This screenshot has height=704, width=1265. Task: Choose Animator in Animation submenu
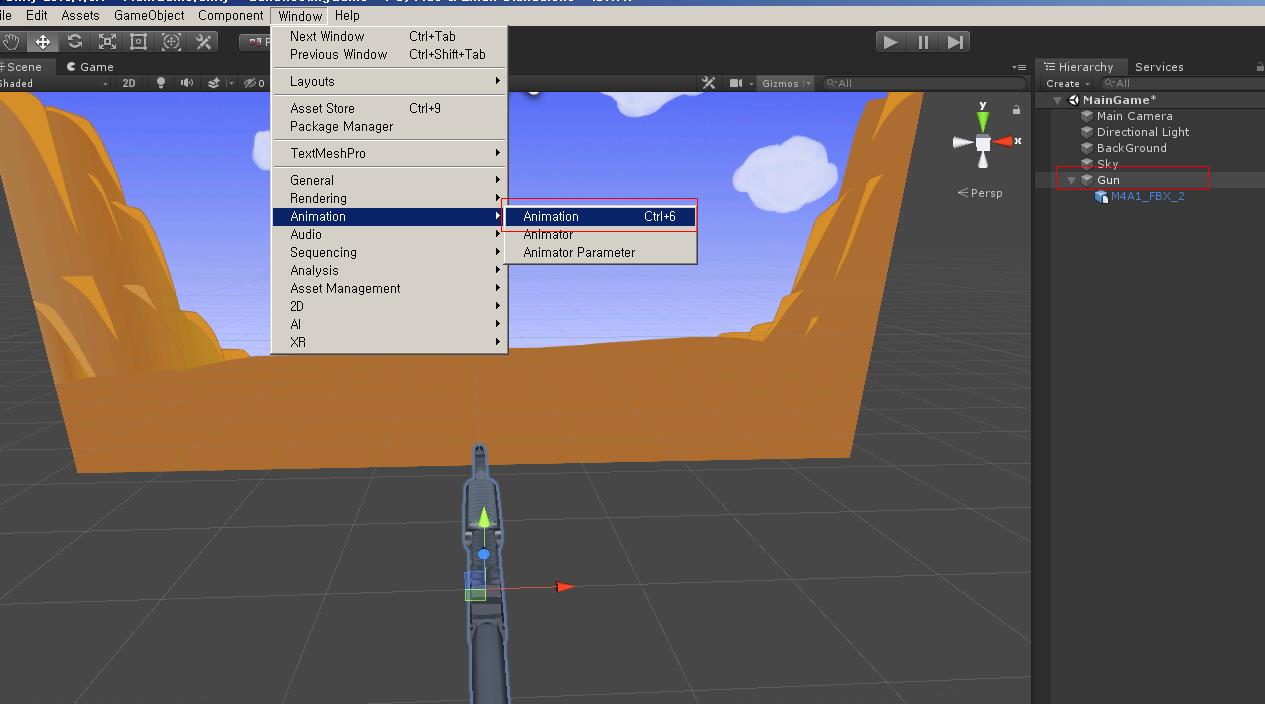tap(599, 234)
